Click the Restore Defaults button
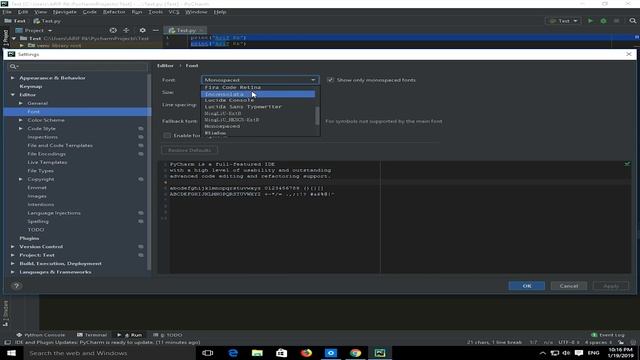This screenshot has width=640, height=360. point(189,150)
